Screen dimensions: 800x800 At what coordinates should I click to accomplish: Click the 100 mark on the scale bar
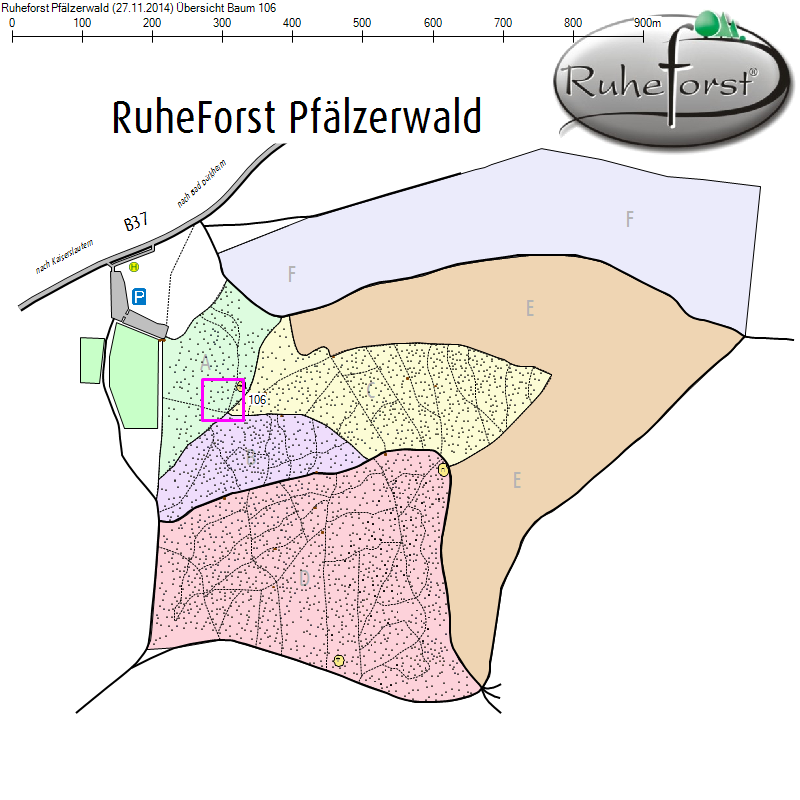pos(82,23)
